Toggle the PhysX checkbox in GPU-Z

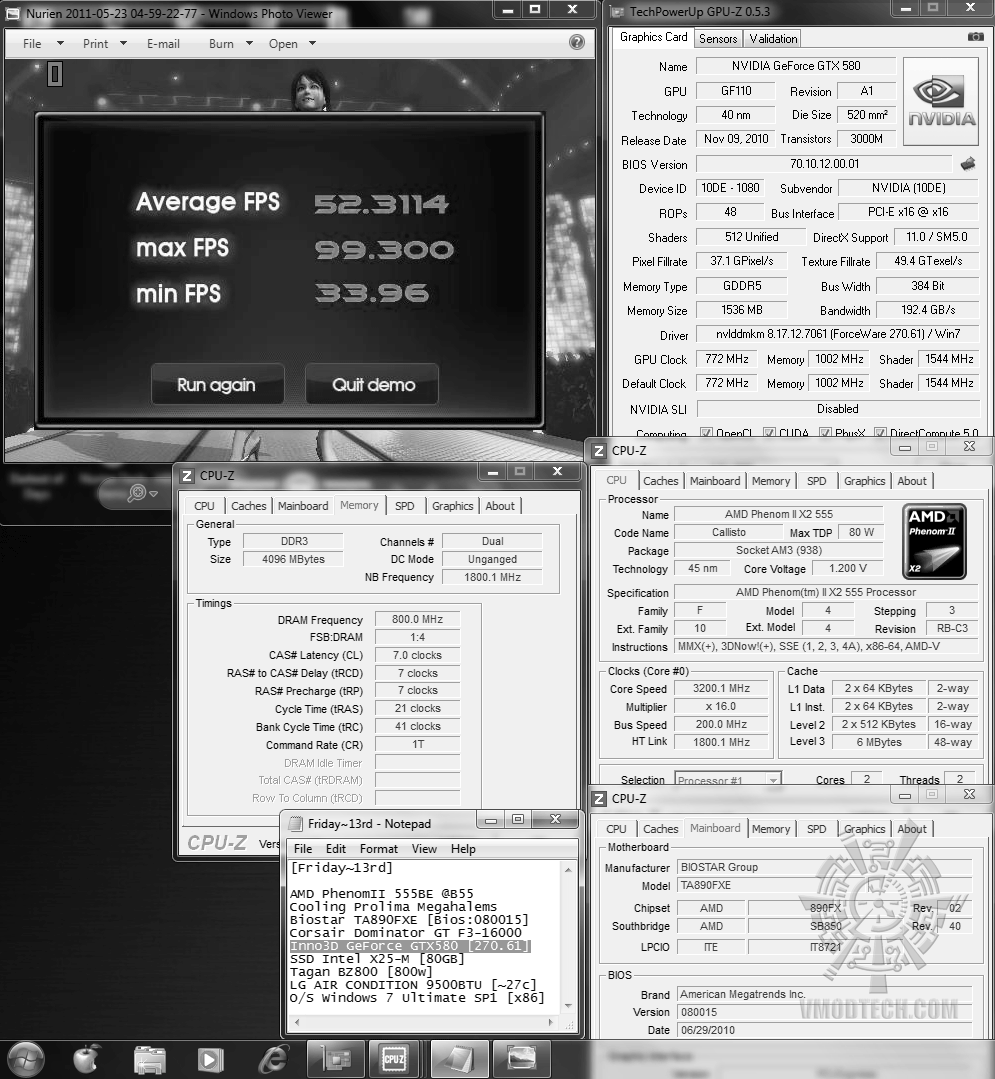click(824, 433)
